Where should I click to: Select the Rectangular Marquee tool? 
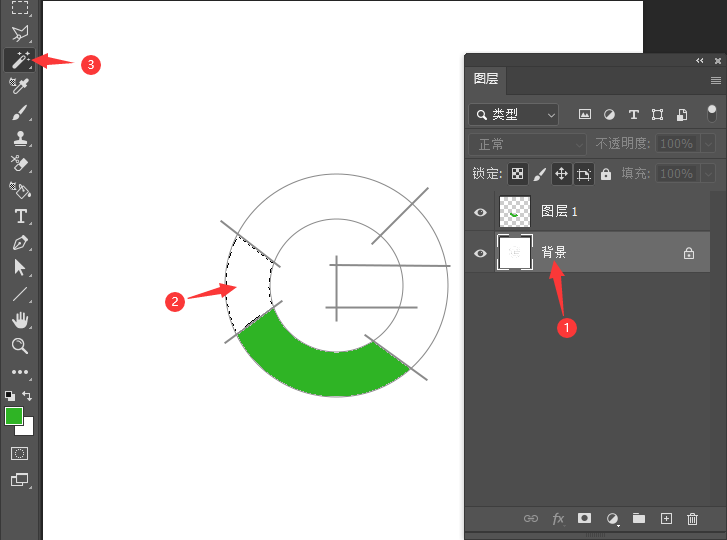click(19, 8)
